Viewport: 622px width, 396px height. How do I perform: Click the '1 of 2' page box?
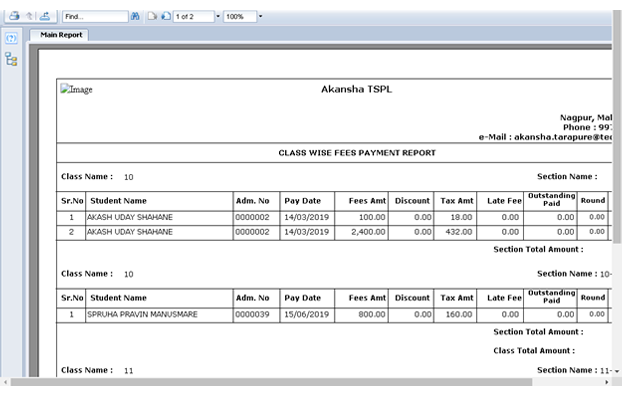194,17
